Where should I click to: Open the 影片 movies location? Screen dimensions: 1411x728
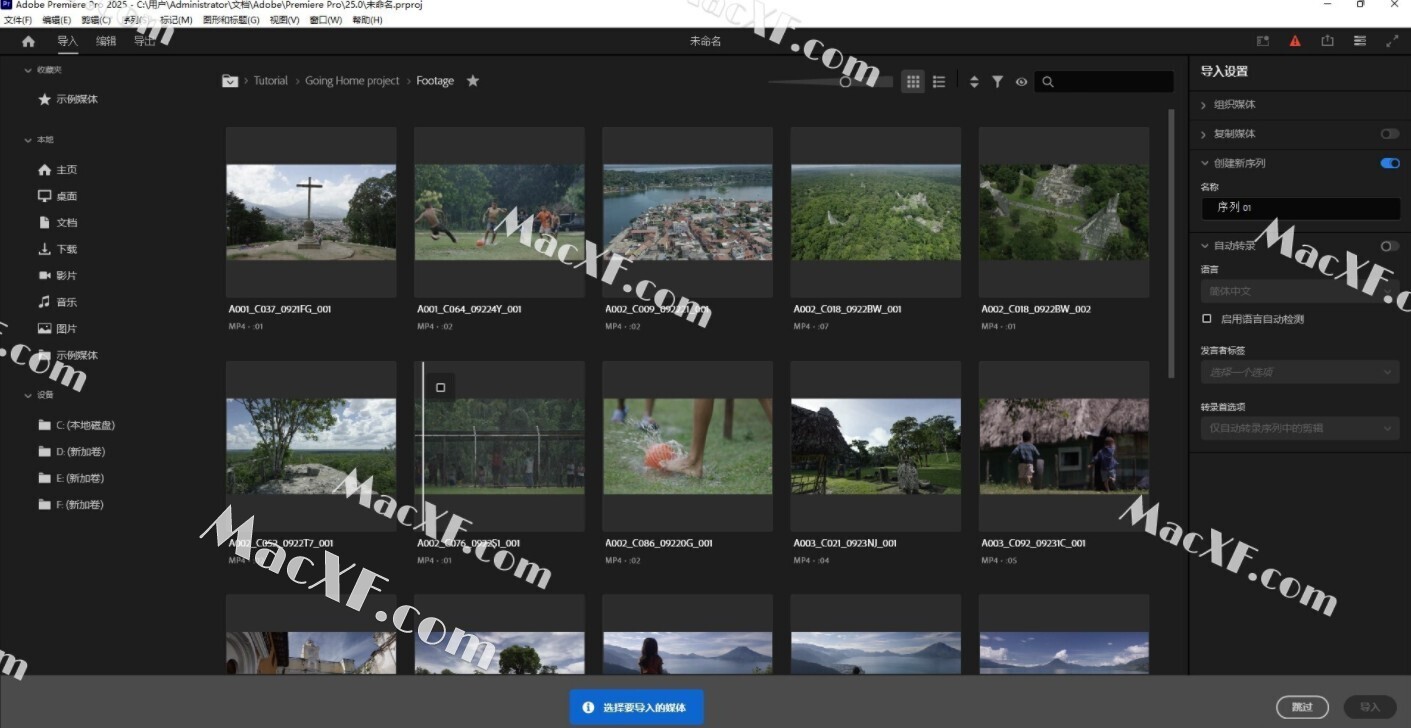click(x=66, y=275)
